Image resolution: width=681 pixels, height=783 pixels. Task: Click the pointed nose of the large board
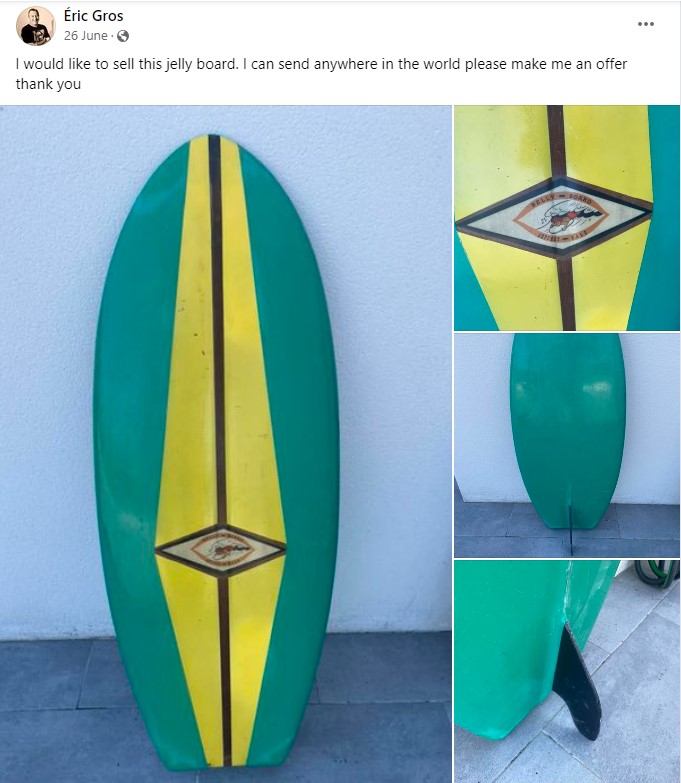(x=214, y=141)
